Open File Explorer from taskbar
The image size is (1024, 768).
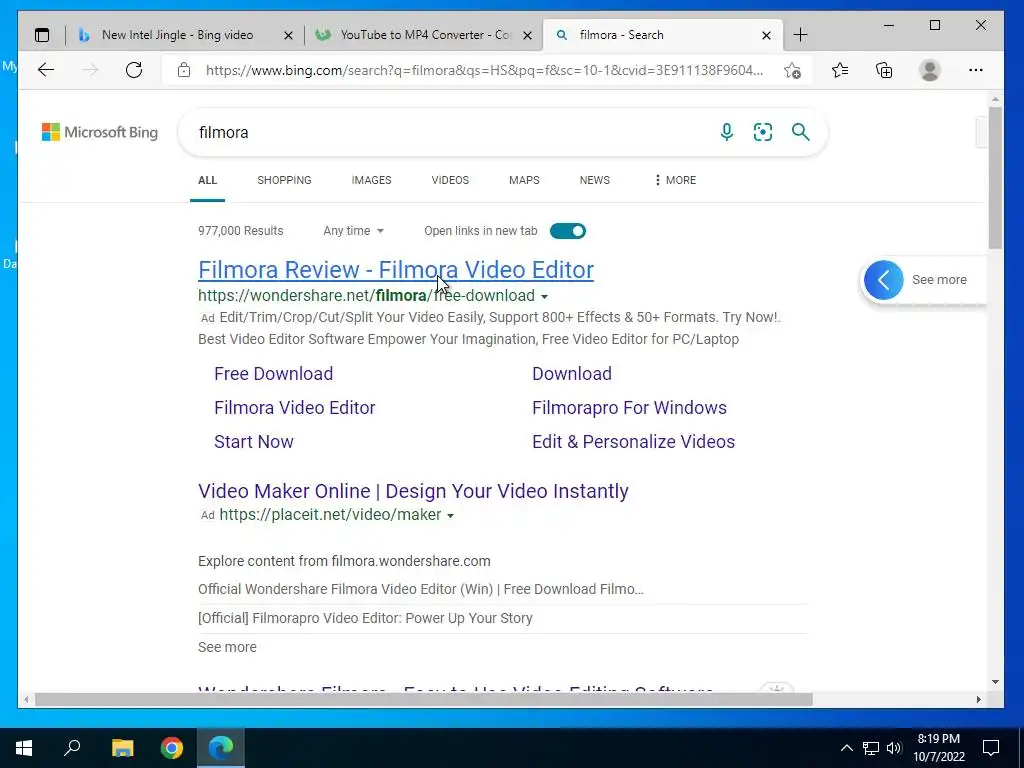122,748
